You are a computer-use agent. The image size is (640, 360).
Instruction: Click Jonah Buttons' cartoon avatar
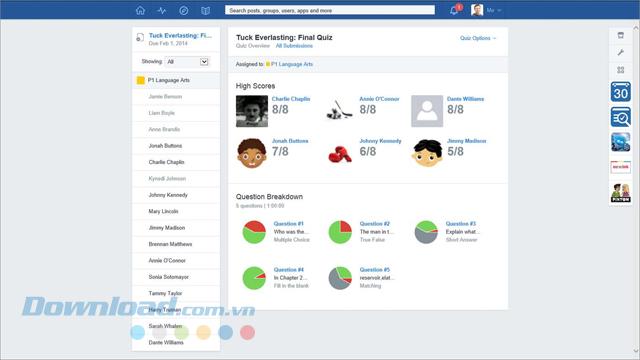click(252, 153)
